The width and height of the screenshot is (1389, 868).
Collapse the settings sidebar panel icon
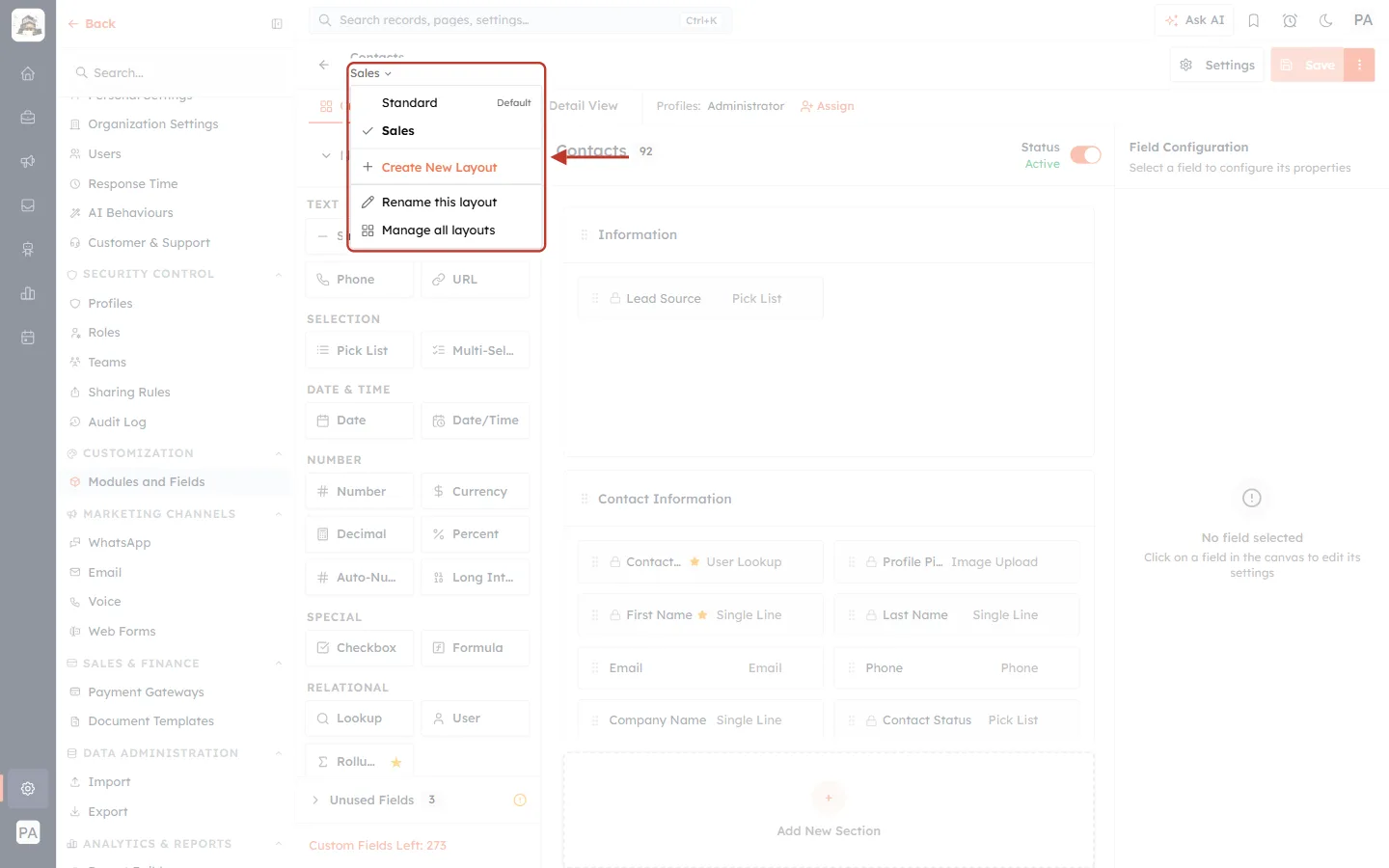coord(277,24)
